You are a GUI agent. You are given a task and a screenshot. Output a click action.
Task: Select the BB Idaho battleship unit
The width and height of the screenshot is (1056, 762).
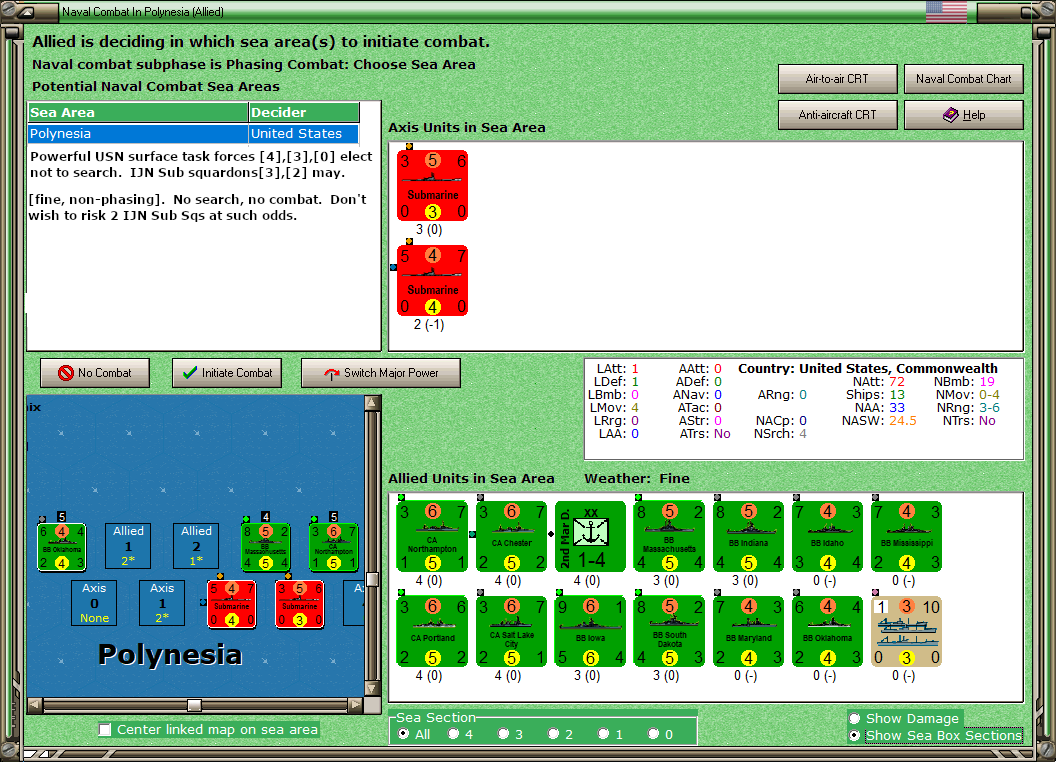(828, 536)
